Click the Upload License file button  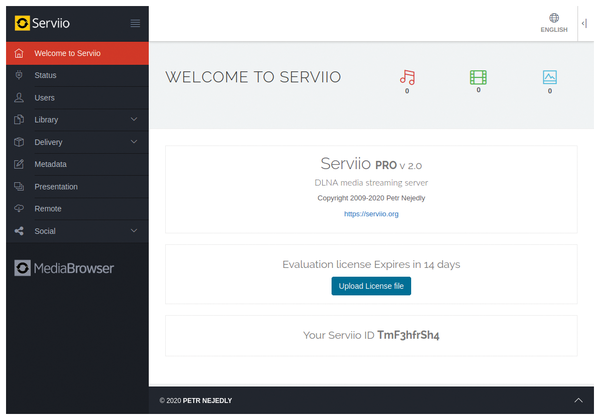point(371,286)
